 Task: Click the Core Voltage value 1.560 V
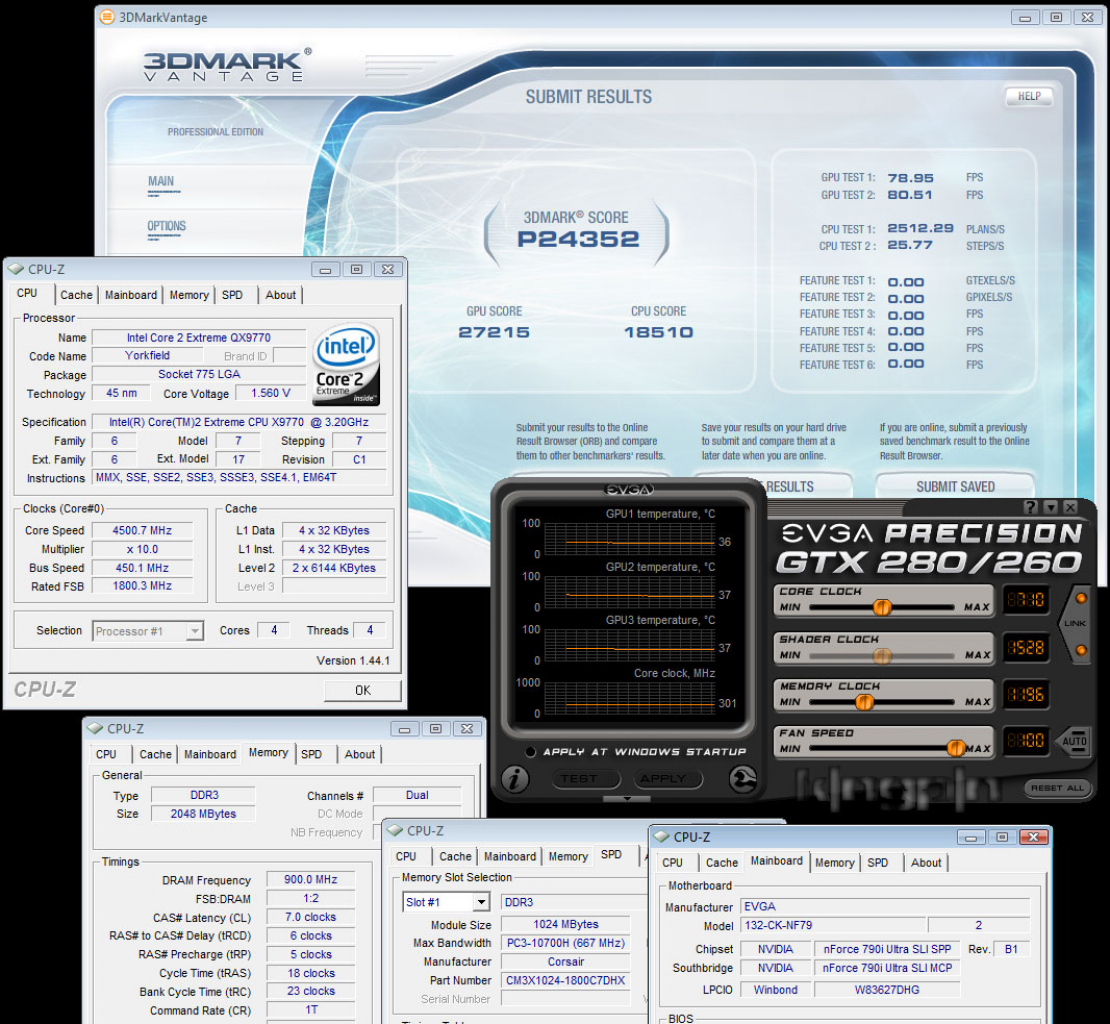pos(270,393)
